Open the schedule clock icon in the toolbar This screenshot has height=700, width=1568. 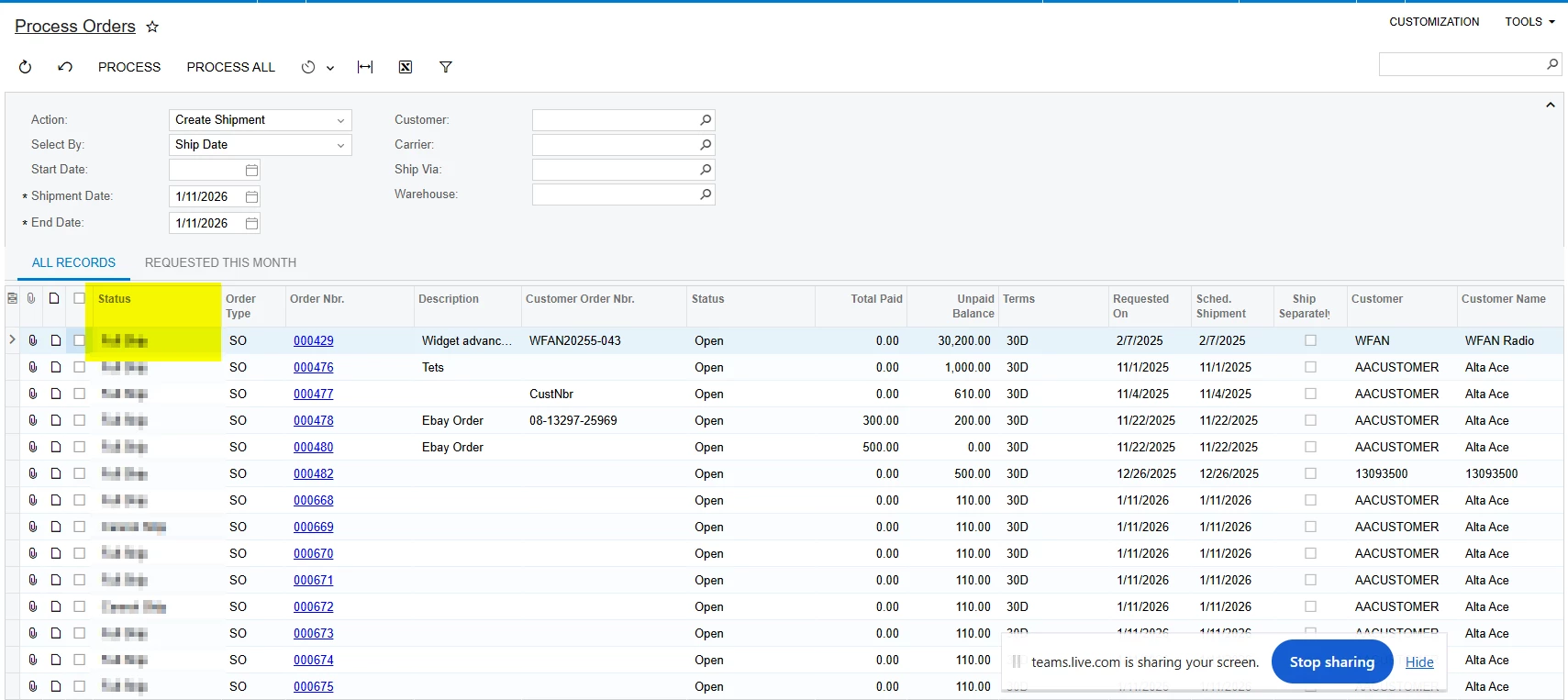[308, 67]
